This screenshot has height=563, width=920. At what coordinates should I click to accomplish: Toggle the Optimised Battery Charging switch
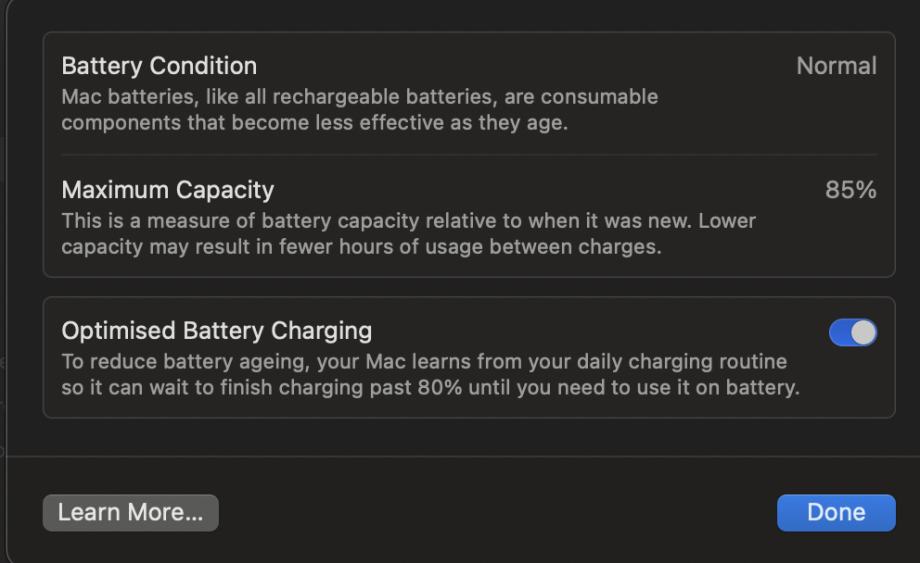852,333
